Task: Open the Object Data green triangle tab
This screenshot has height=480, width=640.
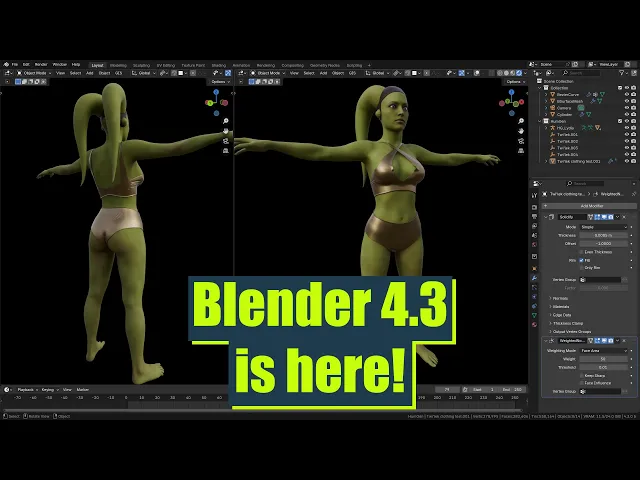Action: [x=534, y=315]
